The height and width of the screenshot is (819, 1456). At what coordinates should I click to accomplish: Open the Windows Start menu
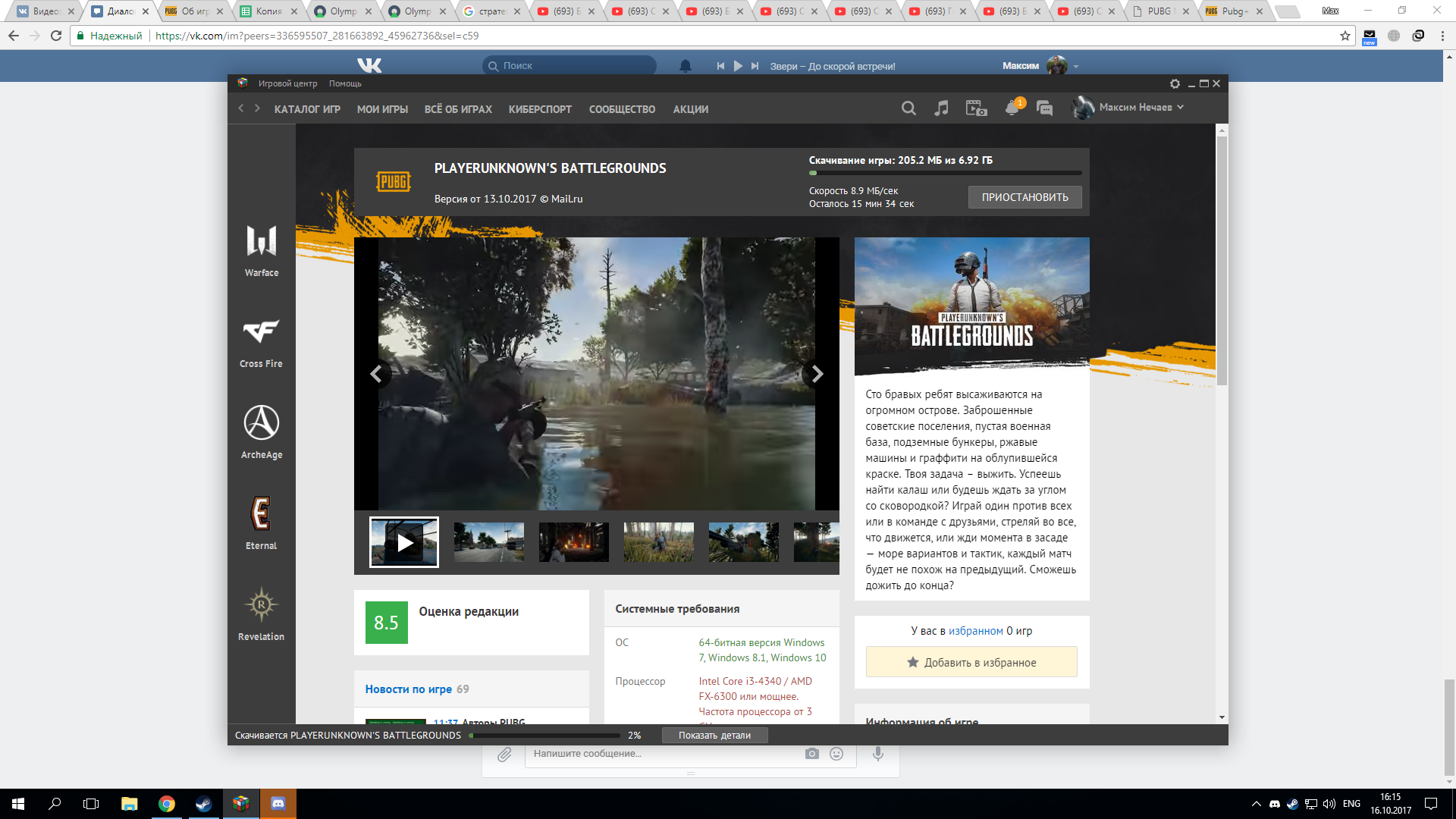tap(18, 804)
